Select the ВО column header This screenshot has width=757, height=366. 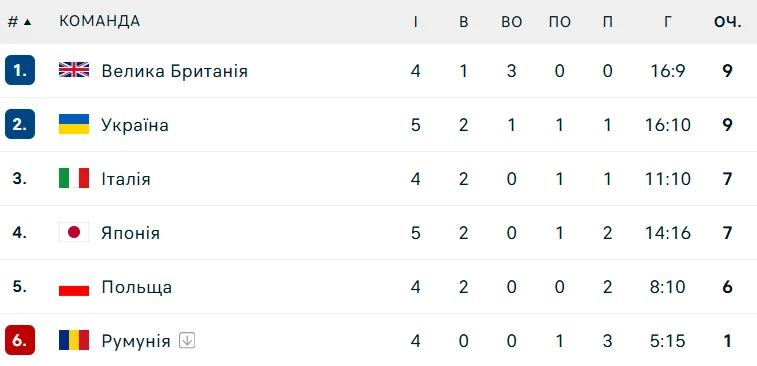[x=512, y=21]
